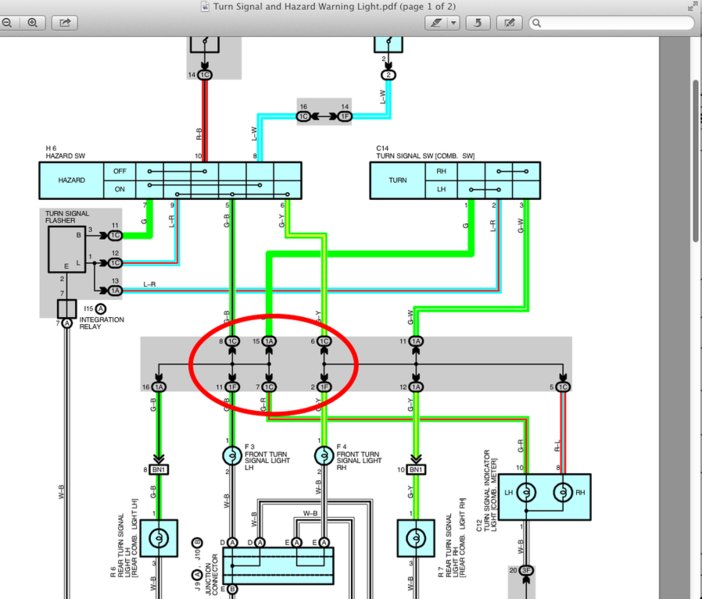The height and width of the screenshot is (599, 702).
Task: Enter full screen via corner arrows icon
Action: (693, 6)
